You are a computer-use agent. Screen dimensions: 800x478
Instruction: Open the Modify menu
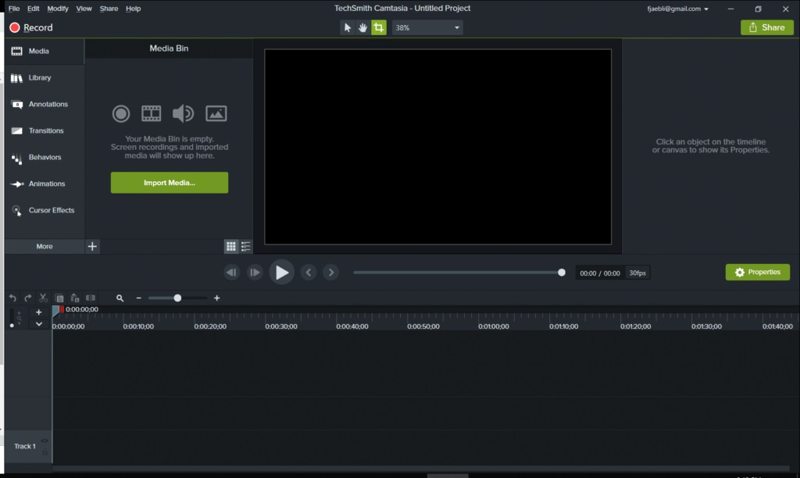tap(58, 9)
